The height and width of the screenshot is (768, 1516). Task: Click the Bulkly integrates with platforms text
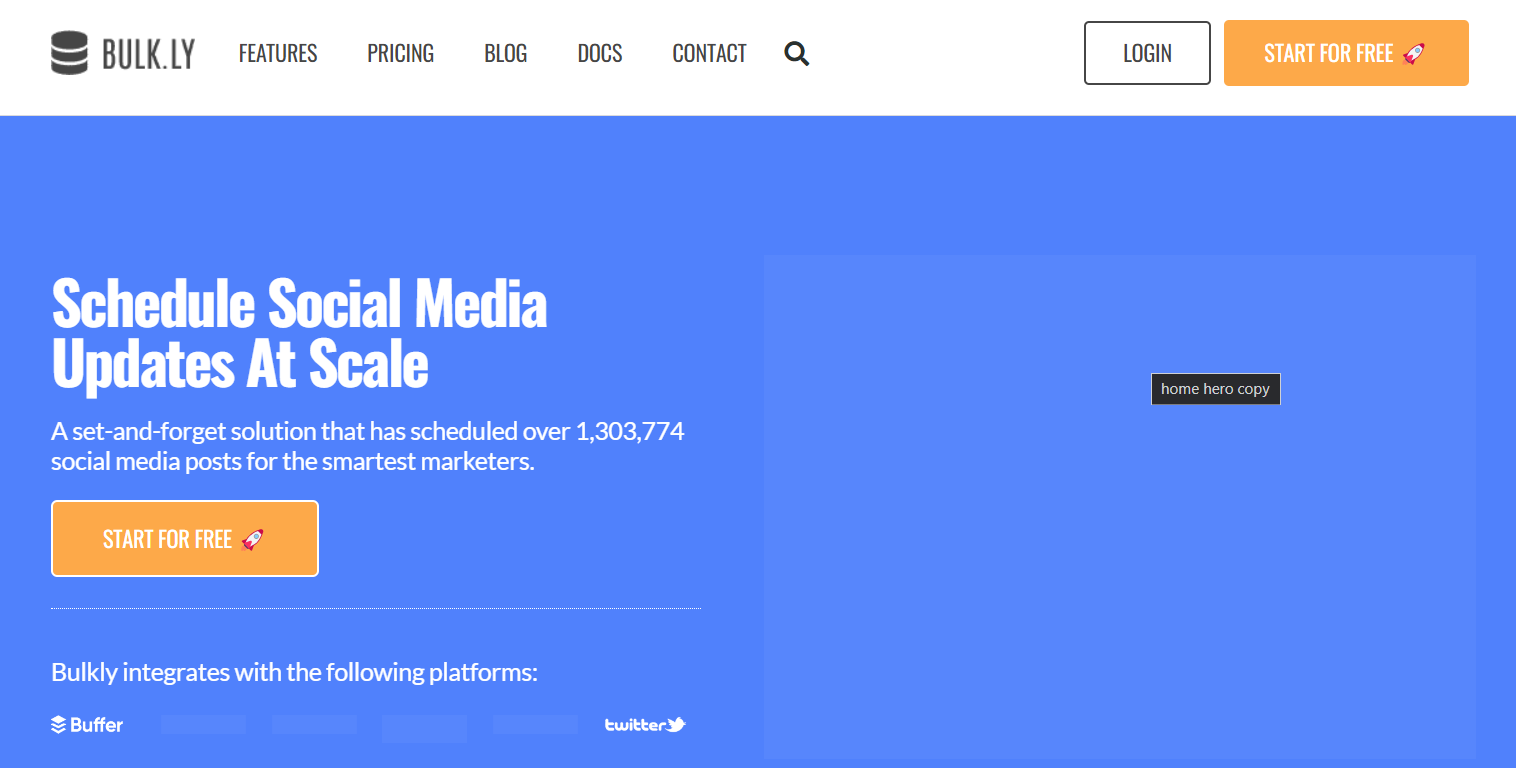(x=295, y=672)
